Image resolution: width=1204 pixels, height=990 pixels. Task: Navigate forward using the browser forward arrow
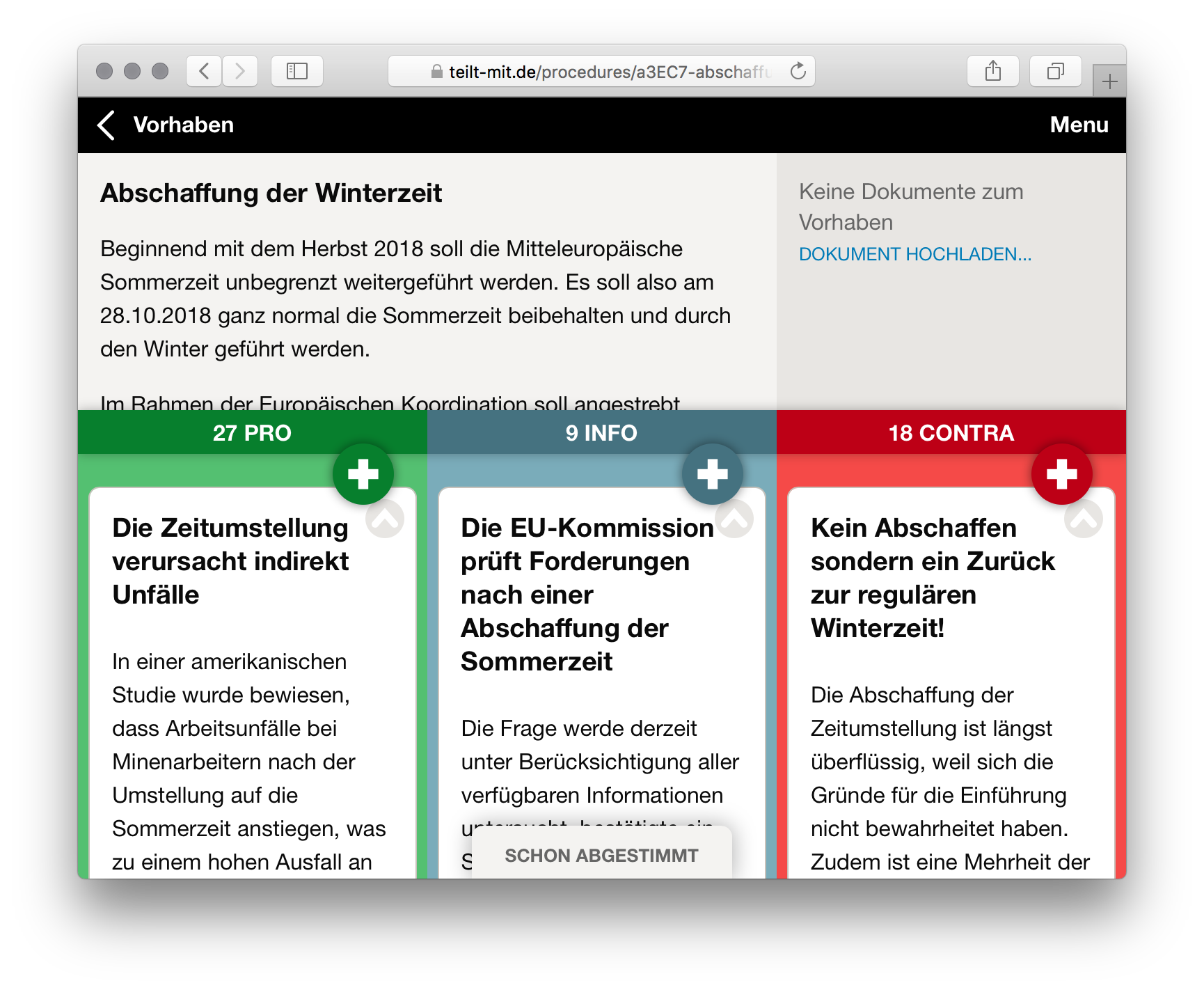click(x=240, y=70)
